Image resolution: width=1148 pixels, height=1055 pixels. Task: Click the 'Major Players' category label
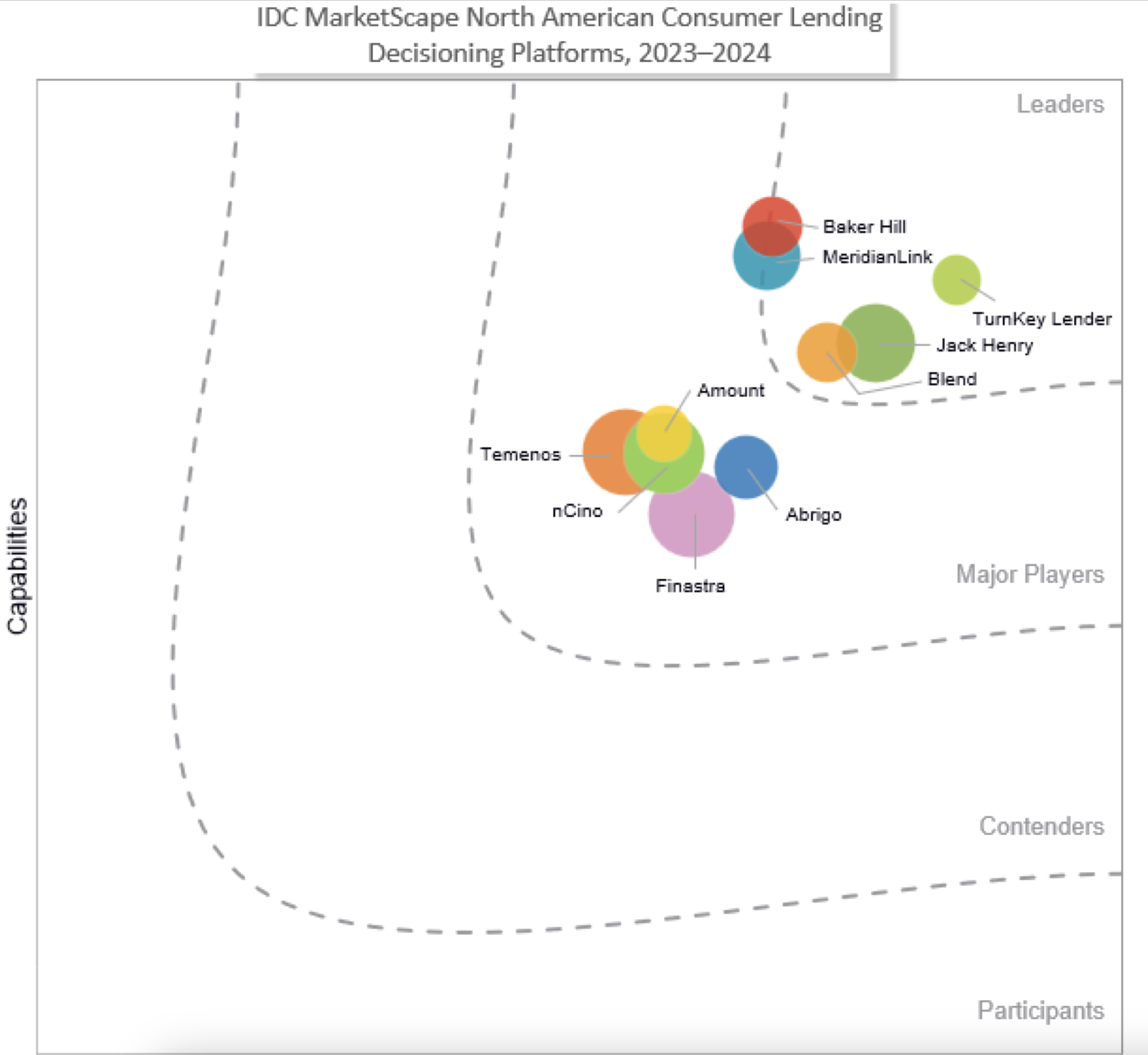click(1030, 574)
